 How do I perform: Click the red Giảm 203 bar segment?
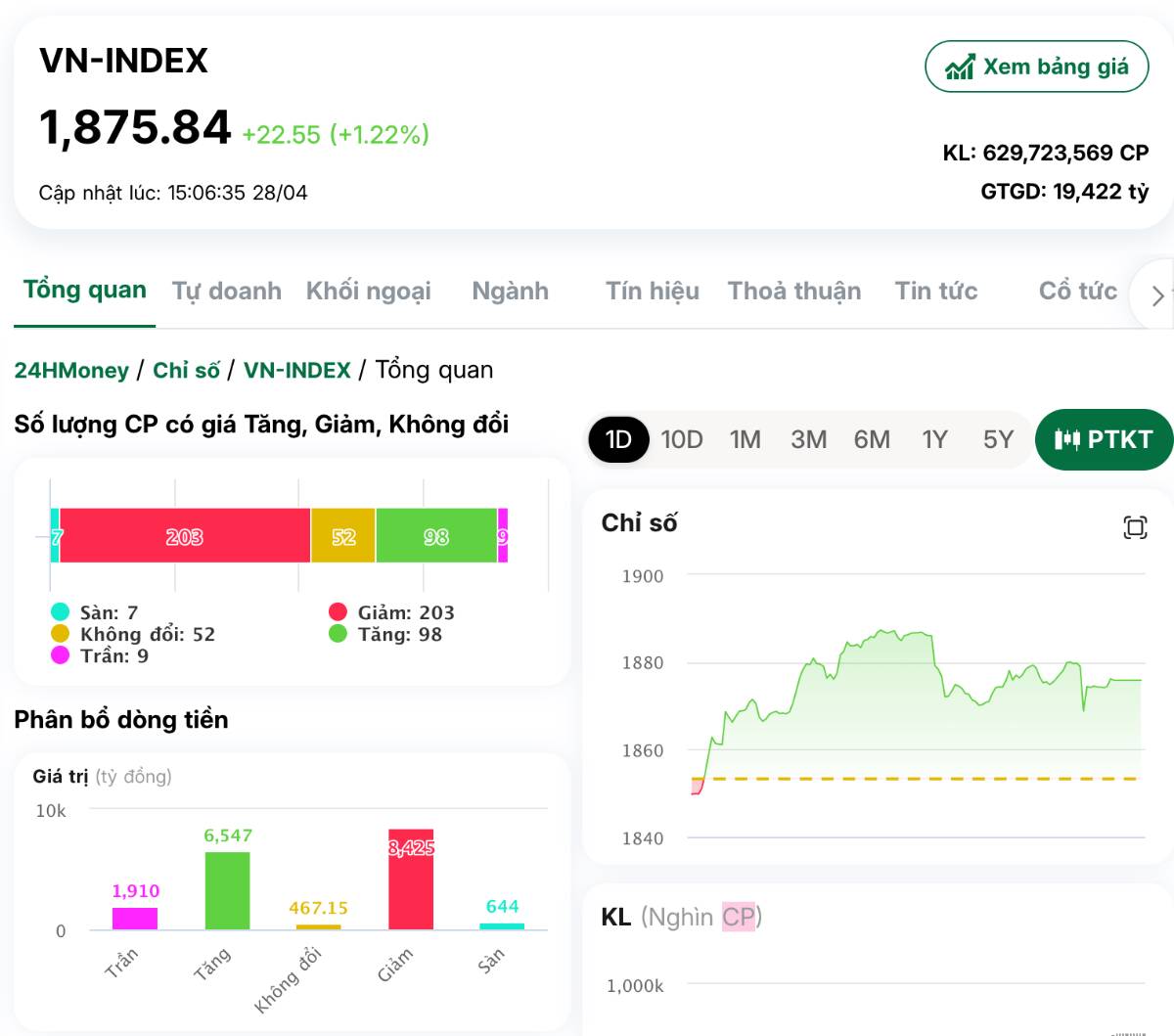184,536
